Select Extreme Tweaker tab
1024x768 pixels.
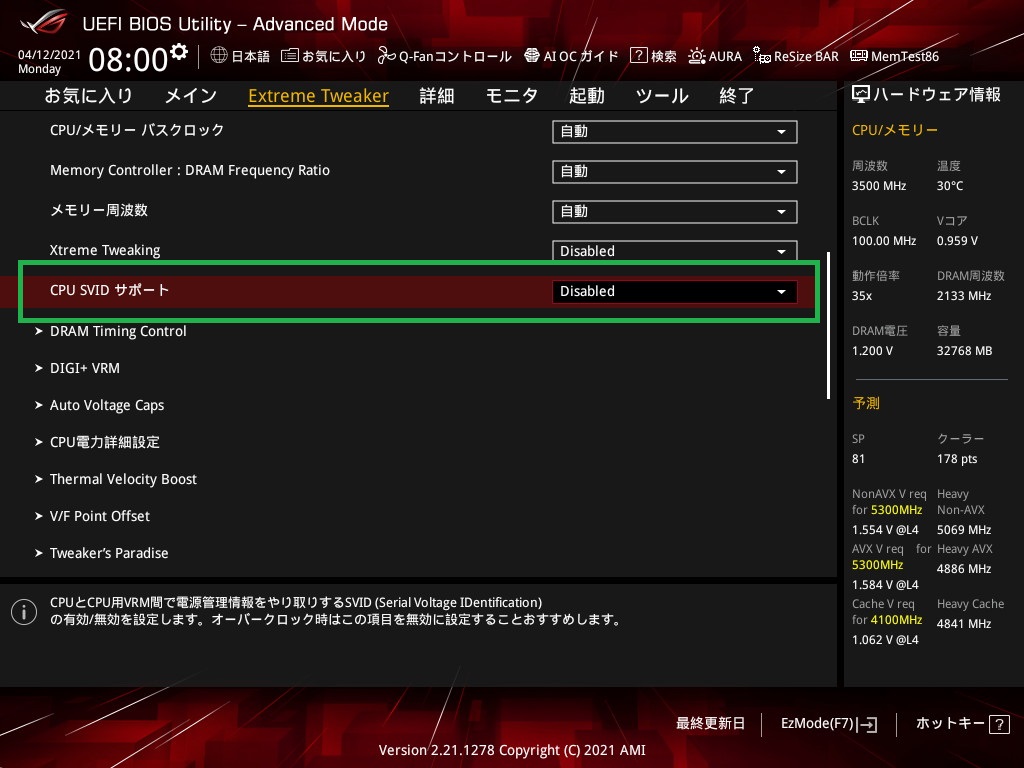click(x=319, y=96)
